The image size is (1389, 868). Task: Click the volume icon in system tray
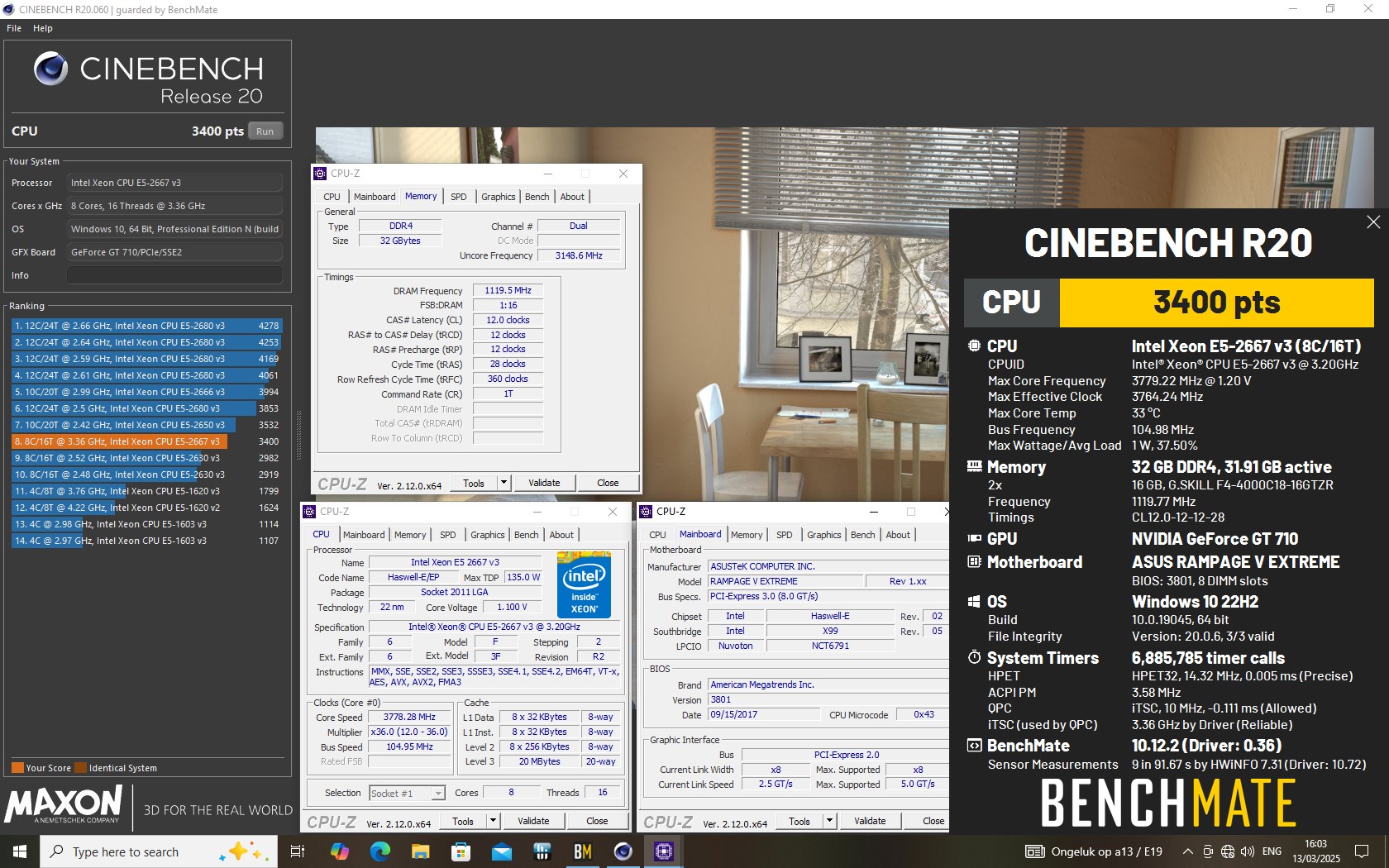(1248, 851)
